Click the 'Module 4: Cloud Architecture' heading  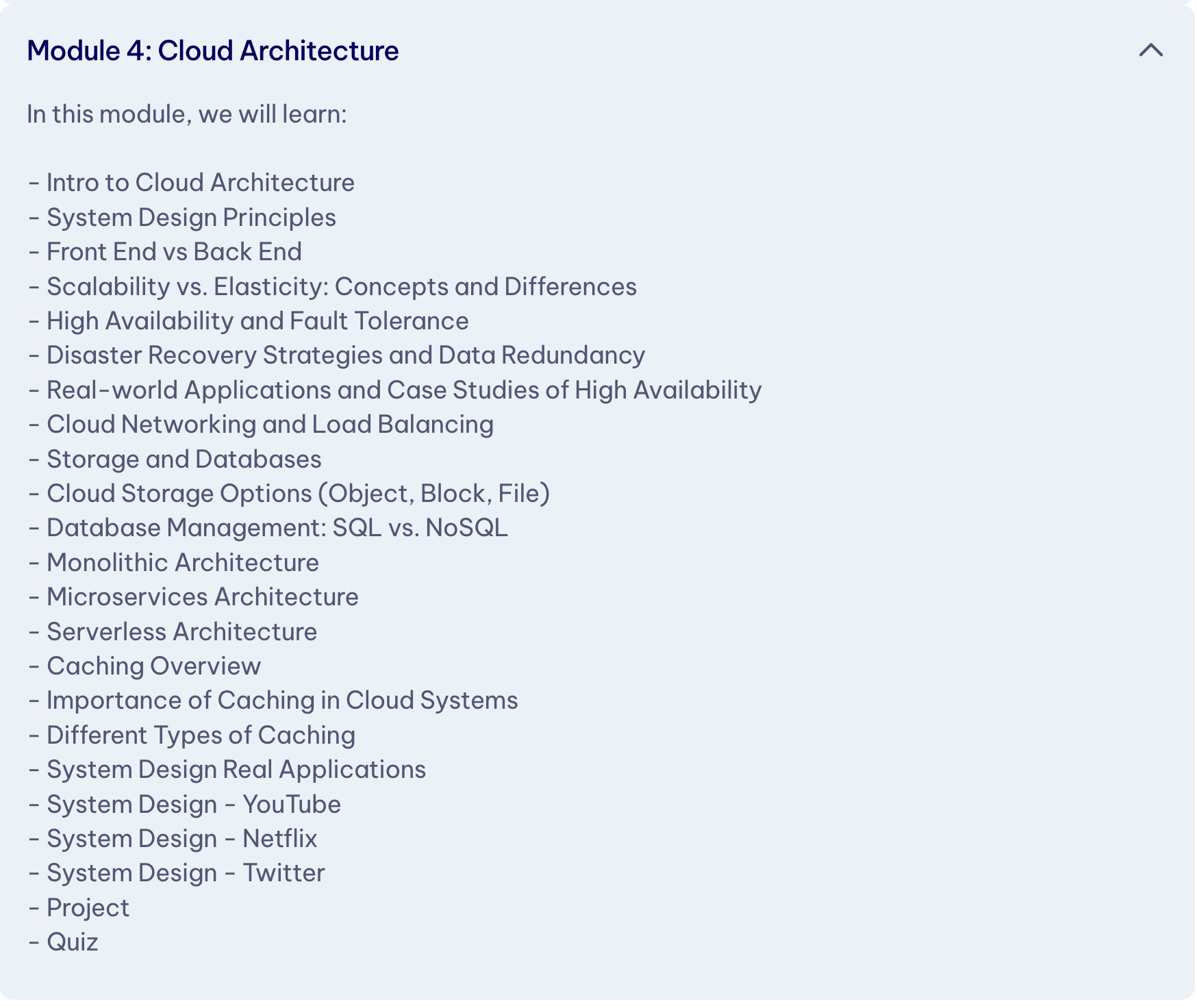click(213, 51)
